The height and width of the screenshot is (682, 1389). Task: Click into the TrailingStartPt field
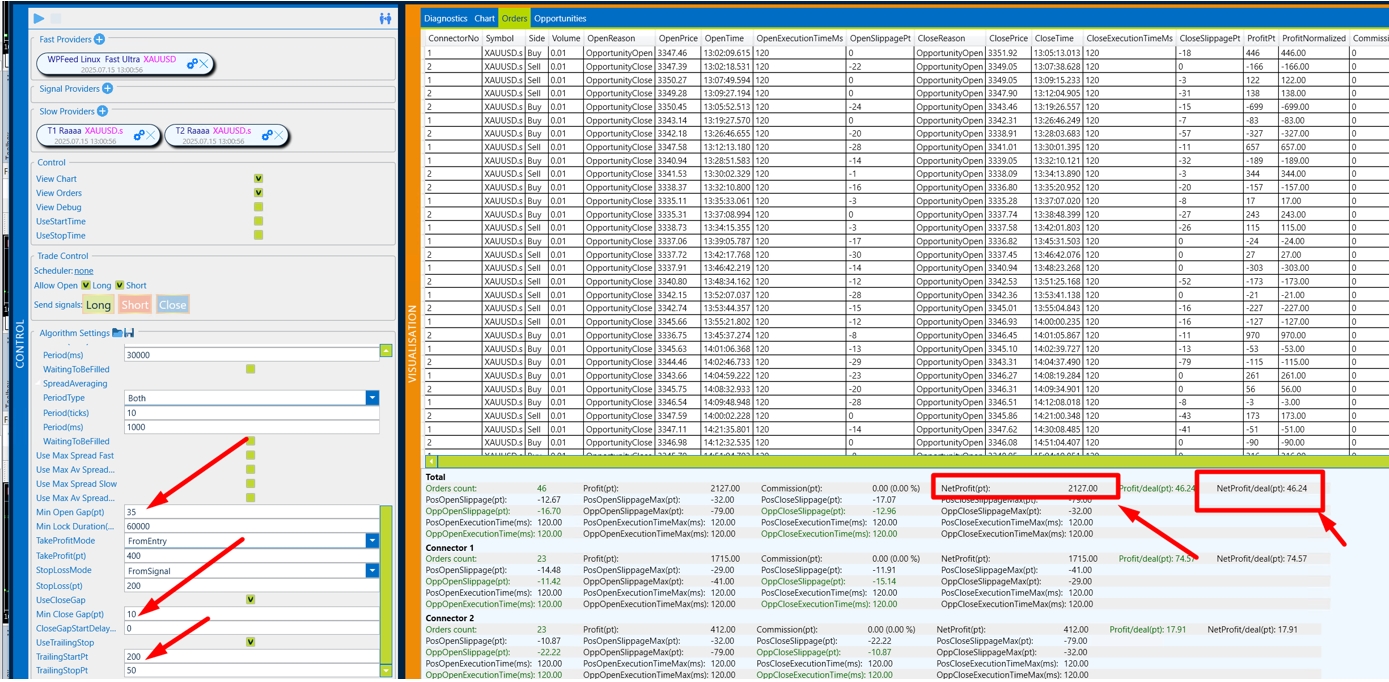coord(251,656)
